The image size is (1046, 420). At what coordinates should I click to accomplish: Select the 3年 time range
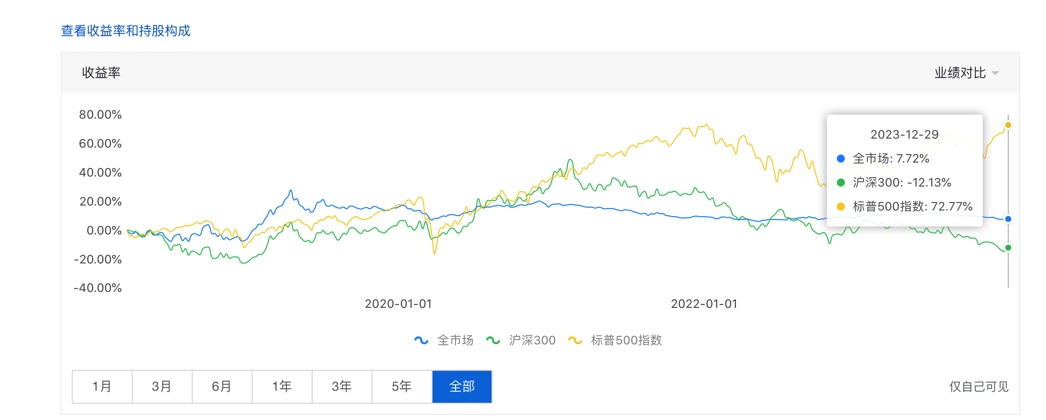[341, 387]
